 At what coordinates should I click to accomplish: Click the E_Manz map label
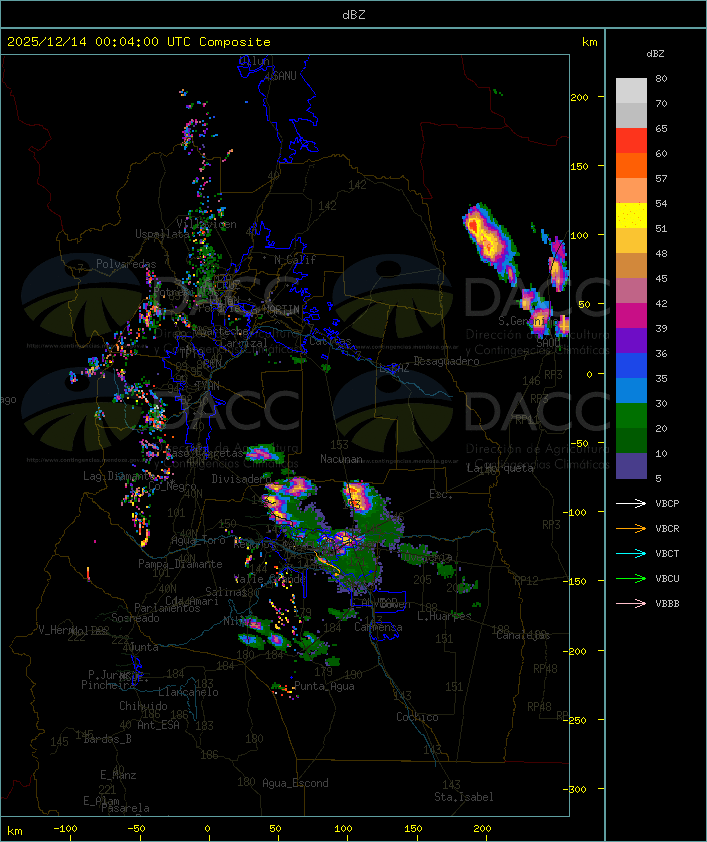click(x=118, y=775)
